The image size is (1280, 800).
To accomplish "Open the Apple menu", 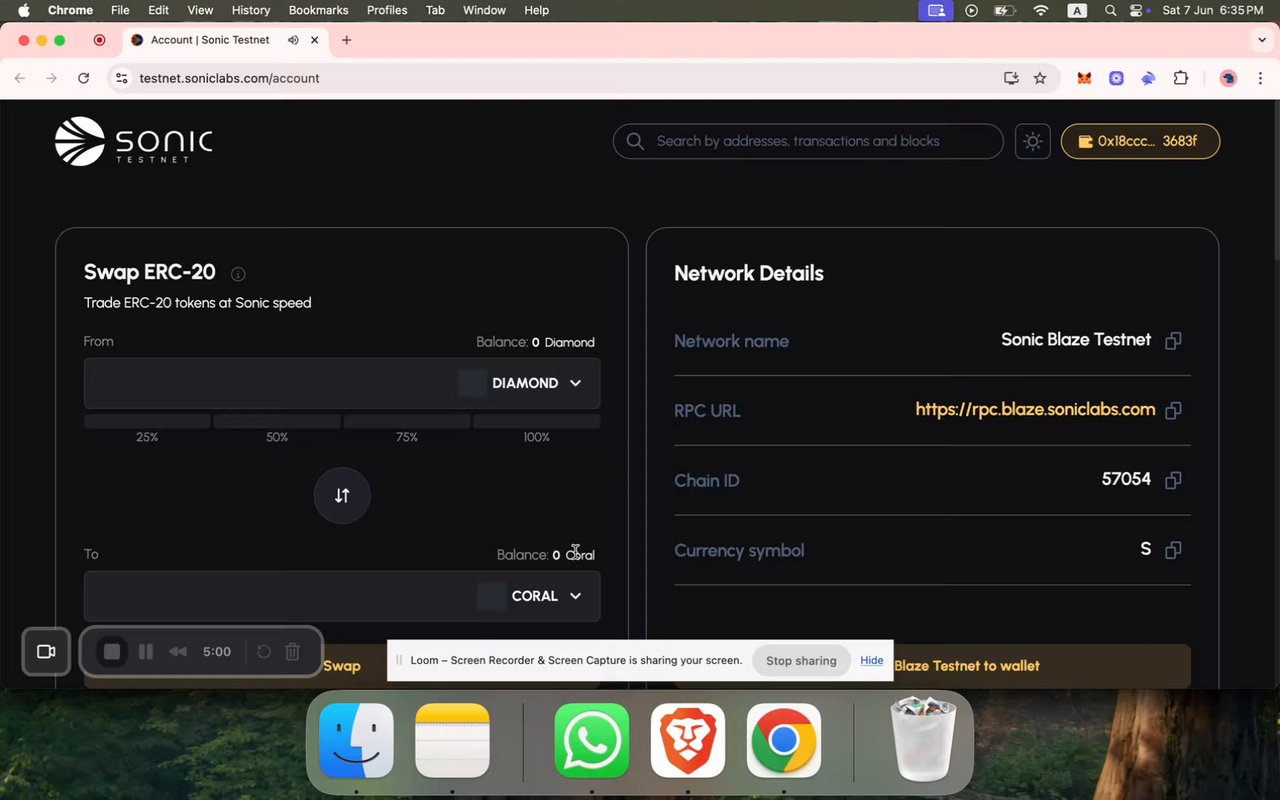I will coord(24,10).
